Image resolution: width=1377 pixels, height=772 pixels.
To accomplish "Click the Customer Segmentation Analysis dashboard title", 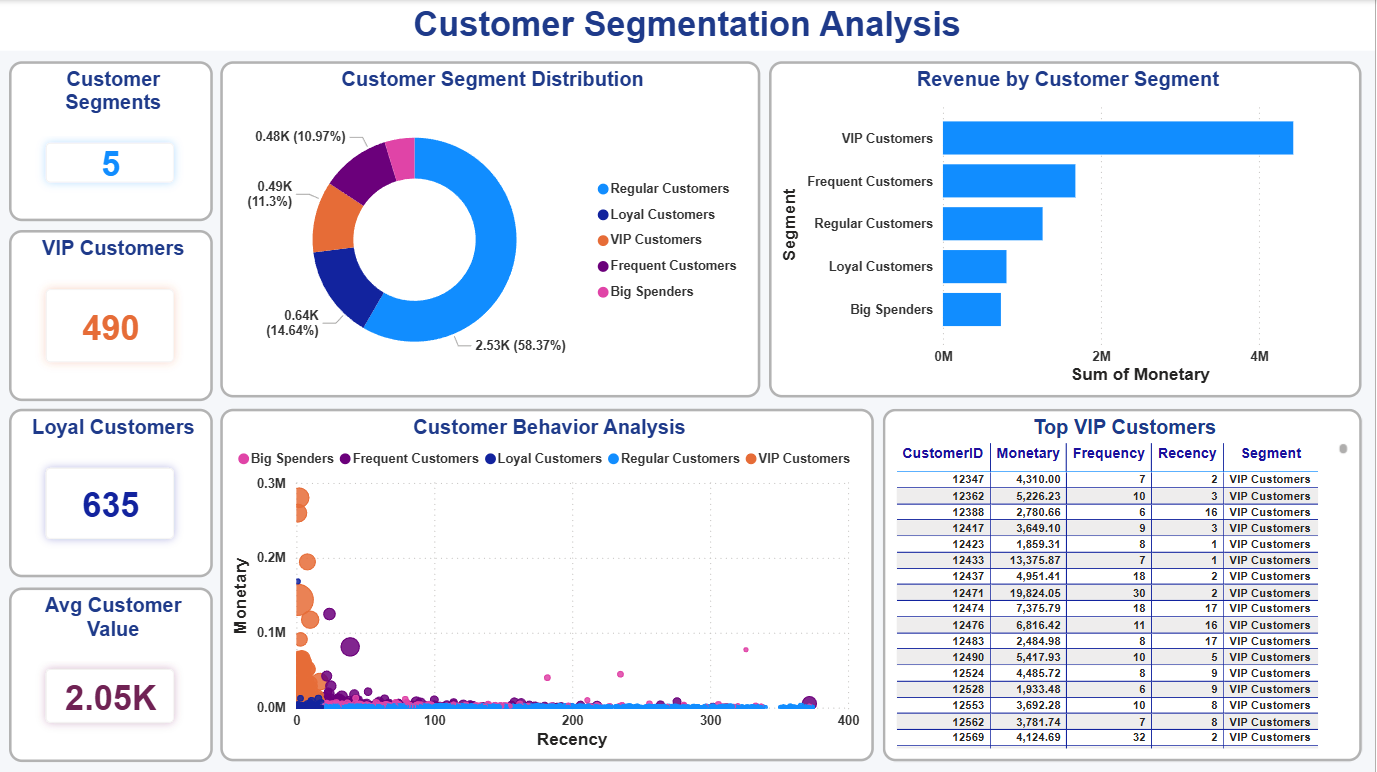I will coord(687,24).
